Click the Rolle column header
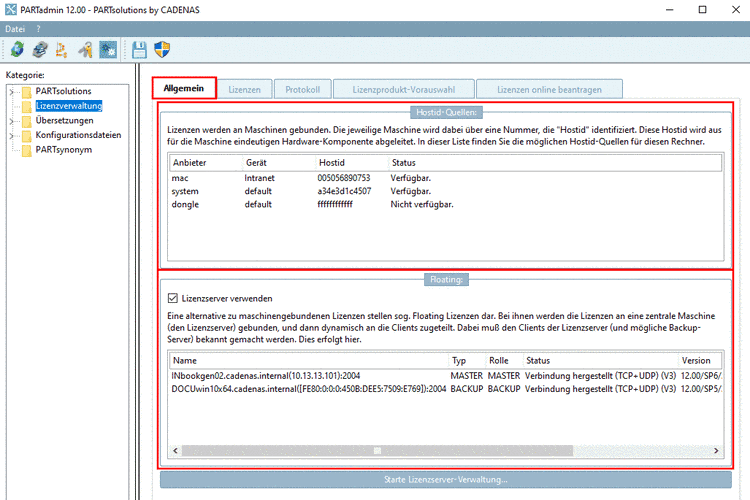 (504, 361)
